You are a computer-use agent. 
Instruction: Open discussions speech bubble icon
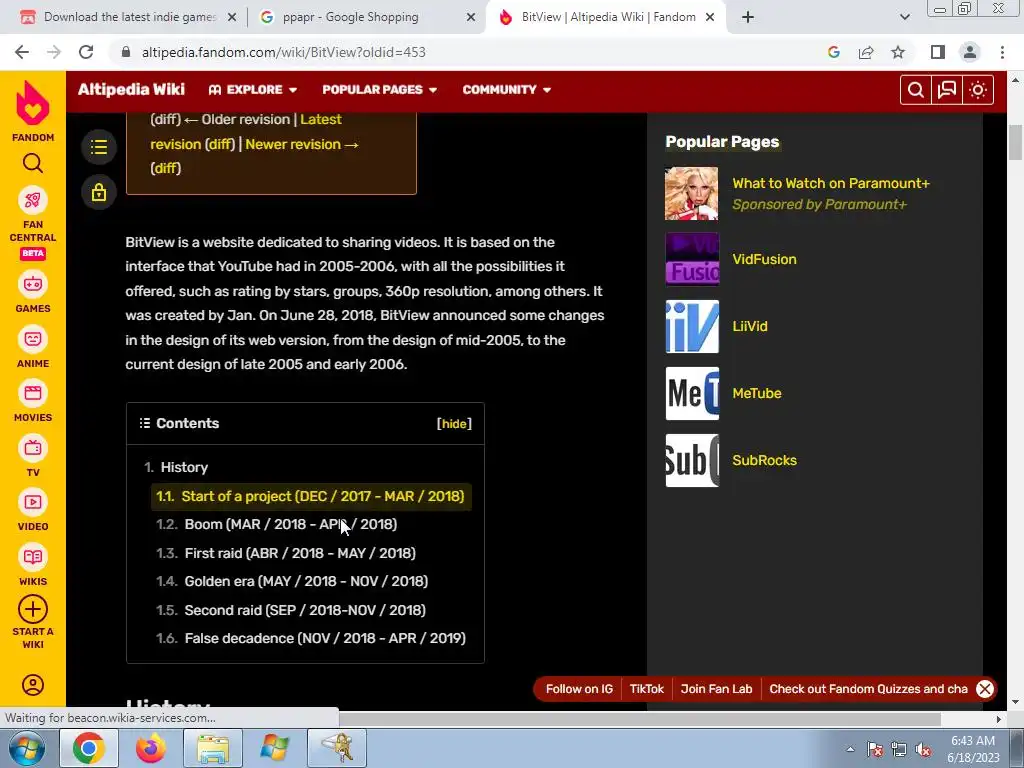pos(947,90)
